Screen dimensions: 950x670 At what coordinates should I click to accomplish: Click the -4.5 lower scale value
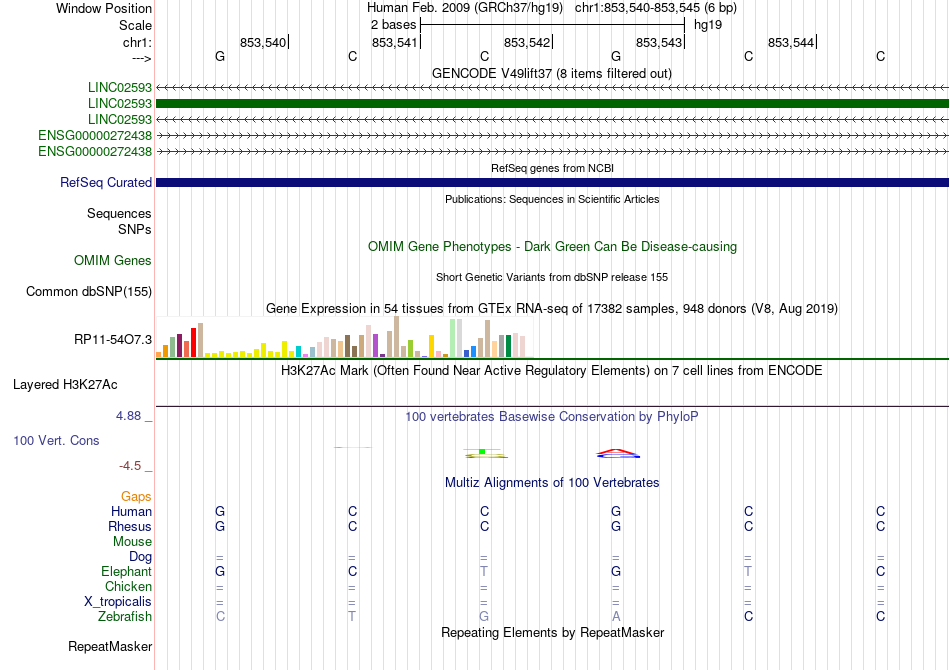tap(130, 465)
